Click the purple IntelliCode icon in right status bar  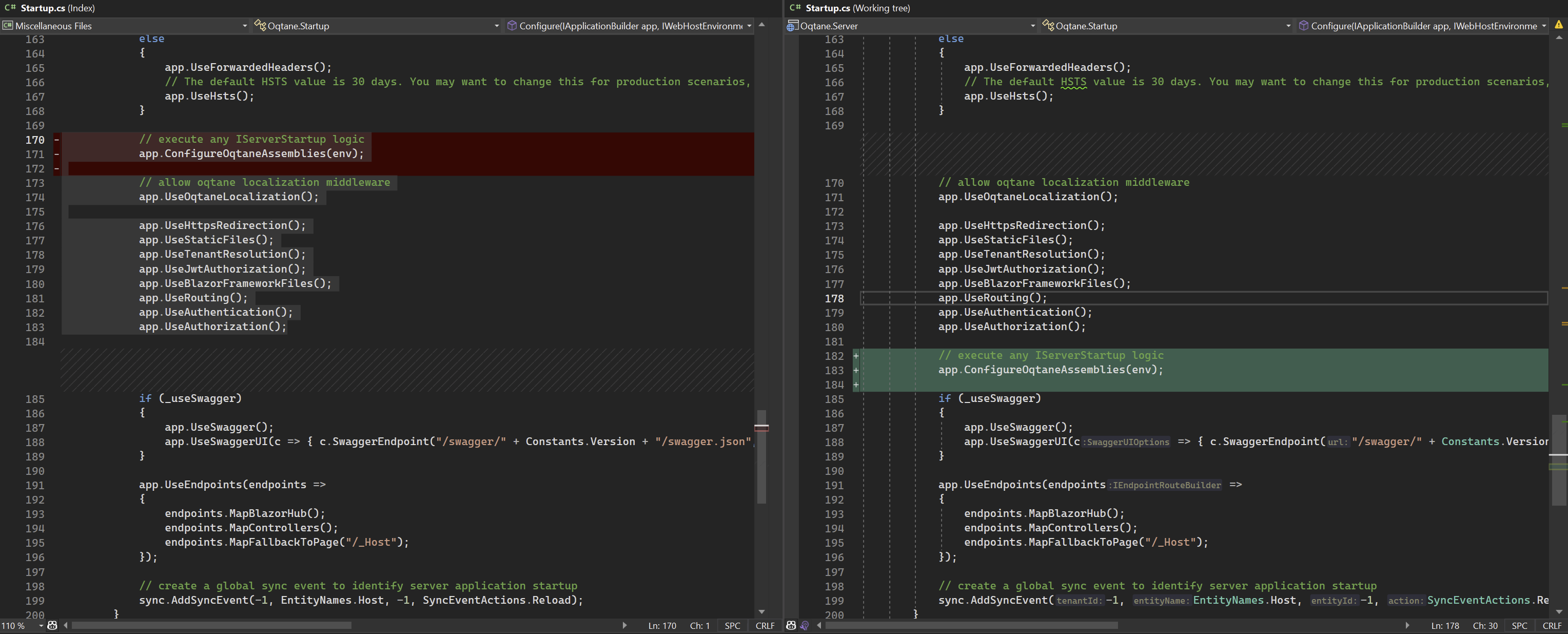coord(805,625)
